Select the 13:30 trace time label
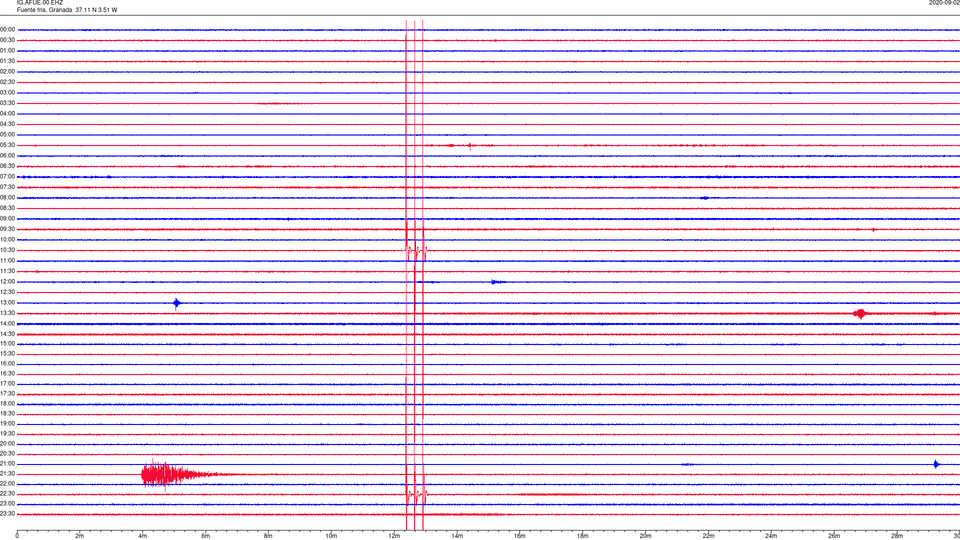The width and height of the screenshot is (960, 540). 8,313
